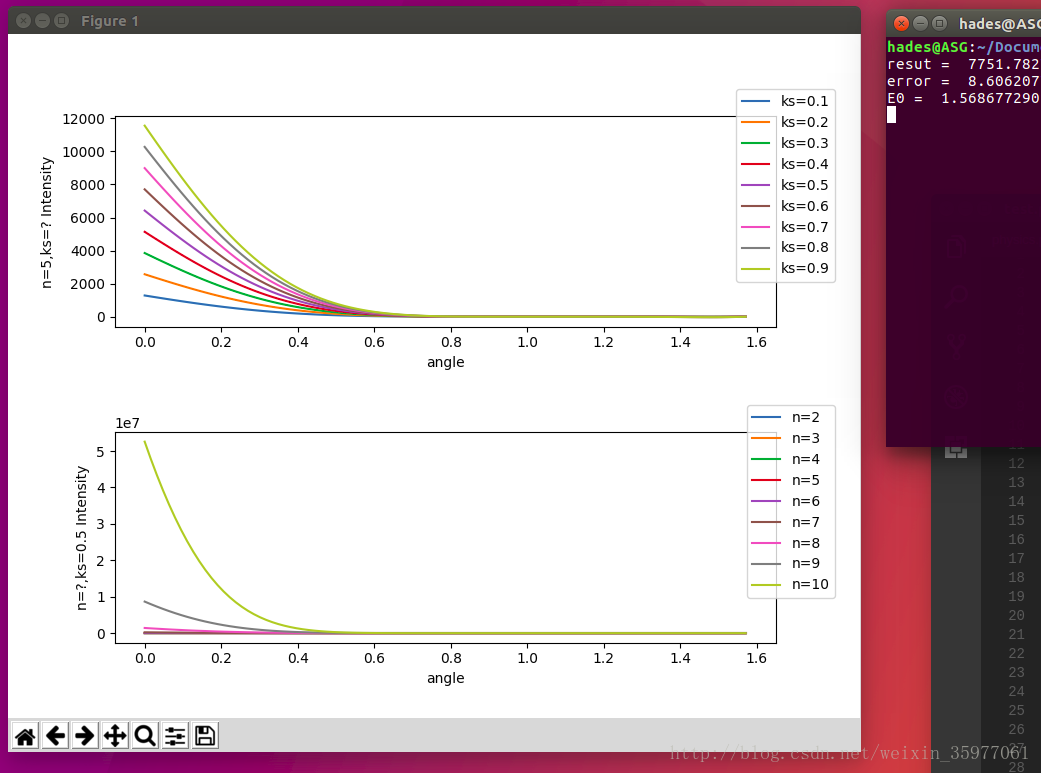The width and height of the screenshot is (1041, 773).
Task: Click the 'resut =' line in terminal
Action: 963,64
